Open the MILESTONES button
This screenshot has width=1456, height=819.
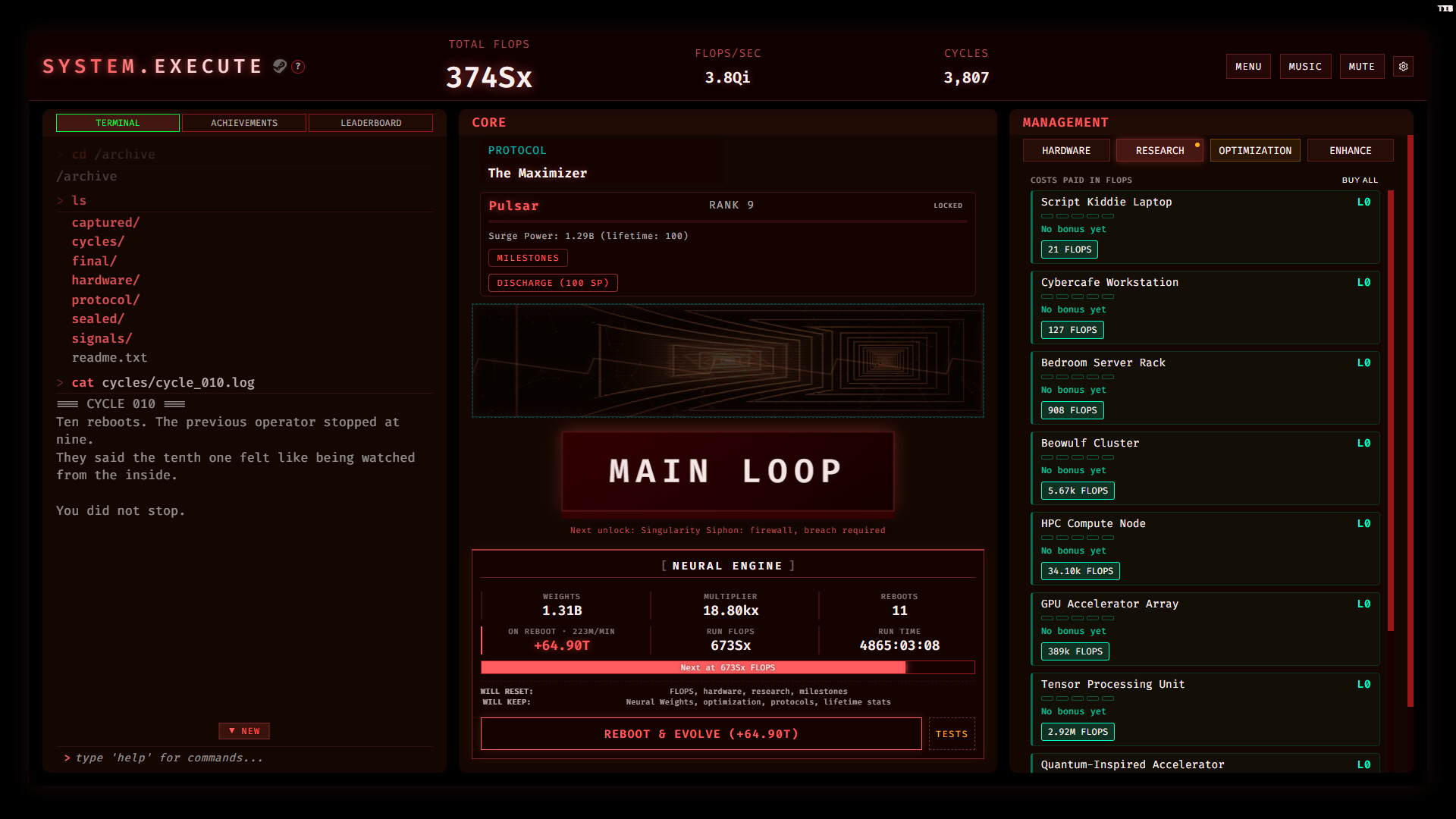tap(528, 258)
